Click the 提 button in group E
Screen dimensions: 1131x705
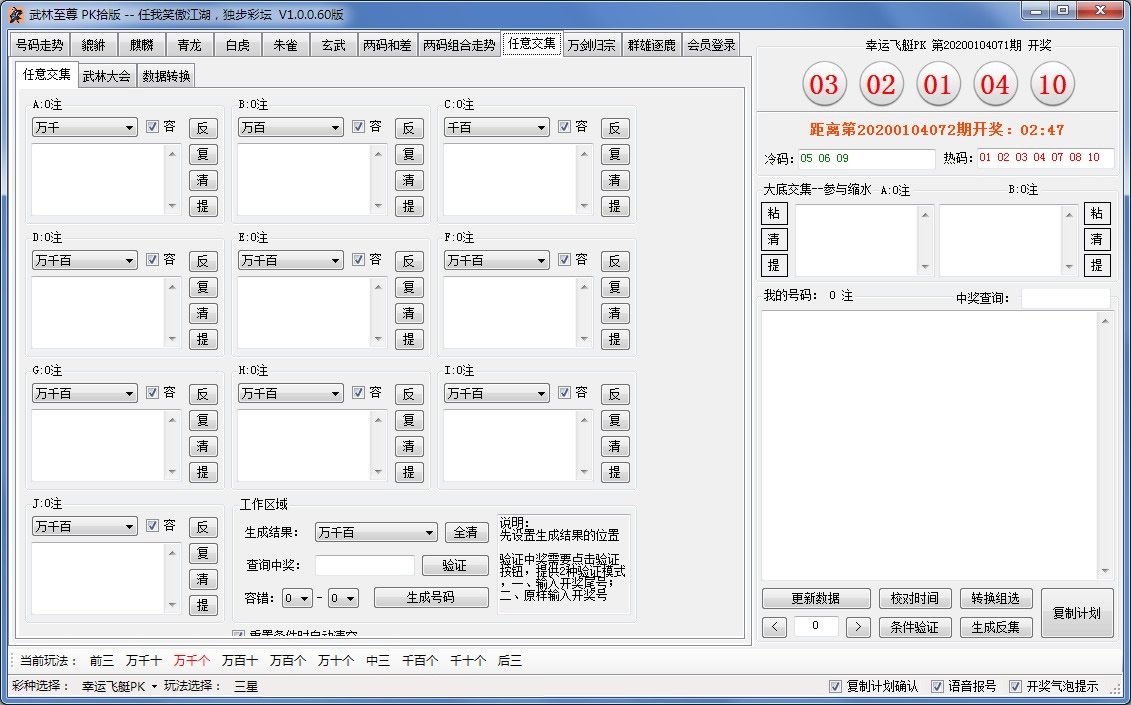click(x=409, y=339)
